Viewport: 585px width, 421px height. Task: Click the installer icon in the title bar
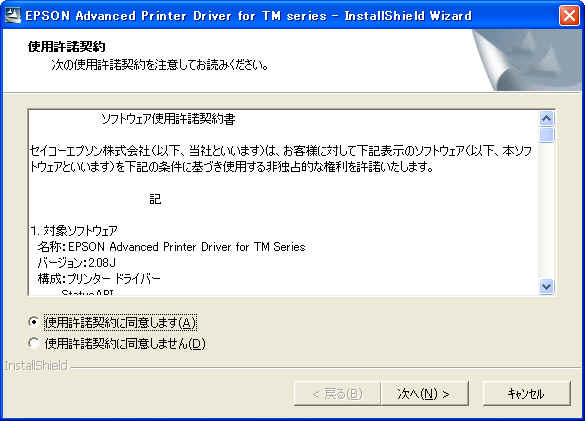(13, 16)
